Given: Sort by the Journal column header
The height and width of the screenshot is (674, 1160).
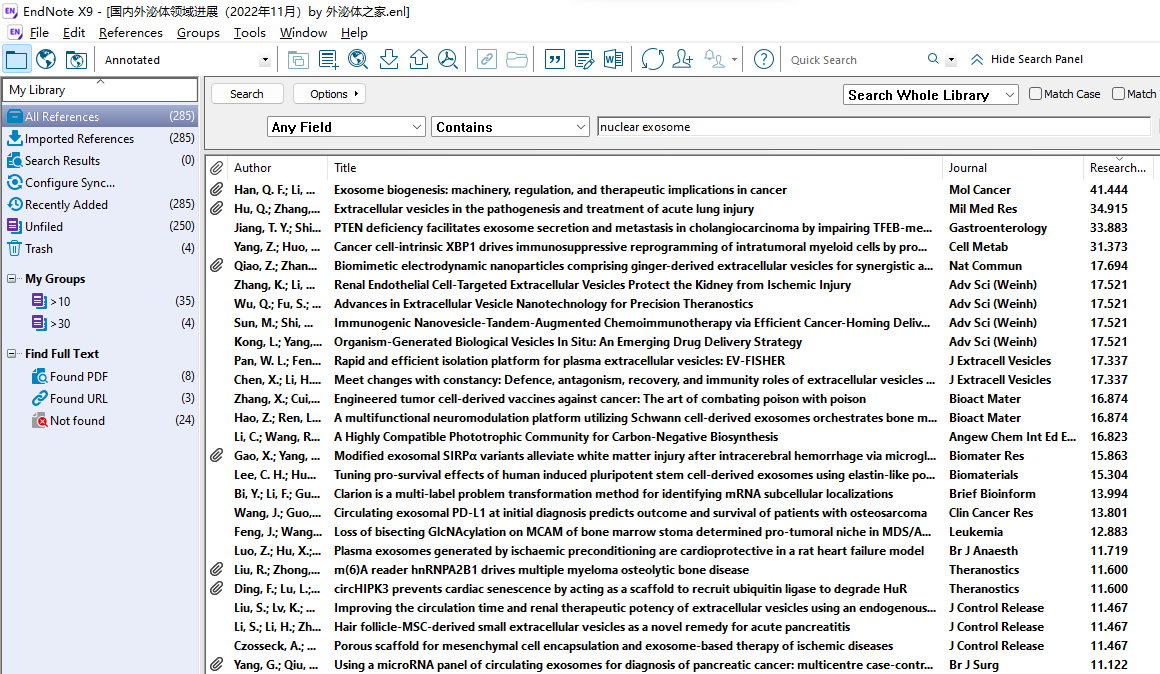Looking at the screenshot, I should (1012, 168).
